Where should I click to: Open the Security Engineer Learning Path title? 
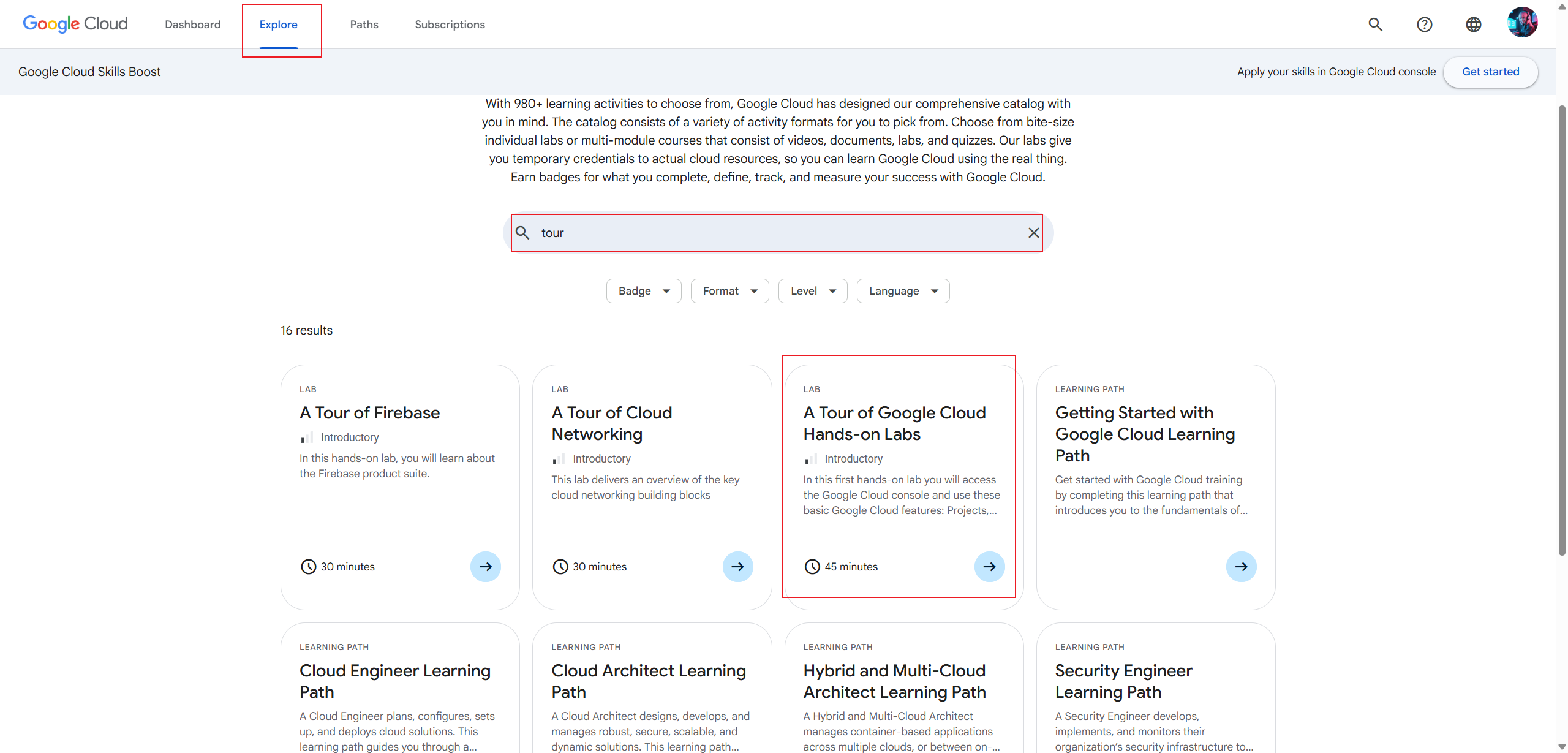(1124, 681)
